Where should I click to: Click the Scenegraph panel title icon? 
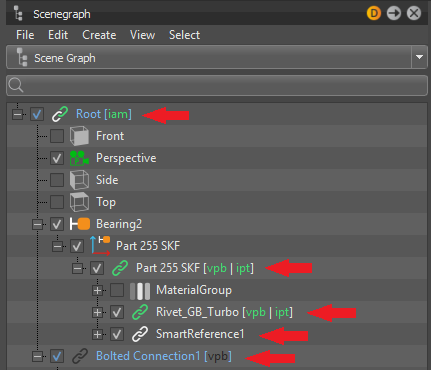18,13
